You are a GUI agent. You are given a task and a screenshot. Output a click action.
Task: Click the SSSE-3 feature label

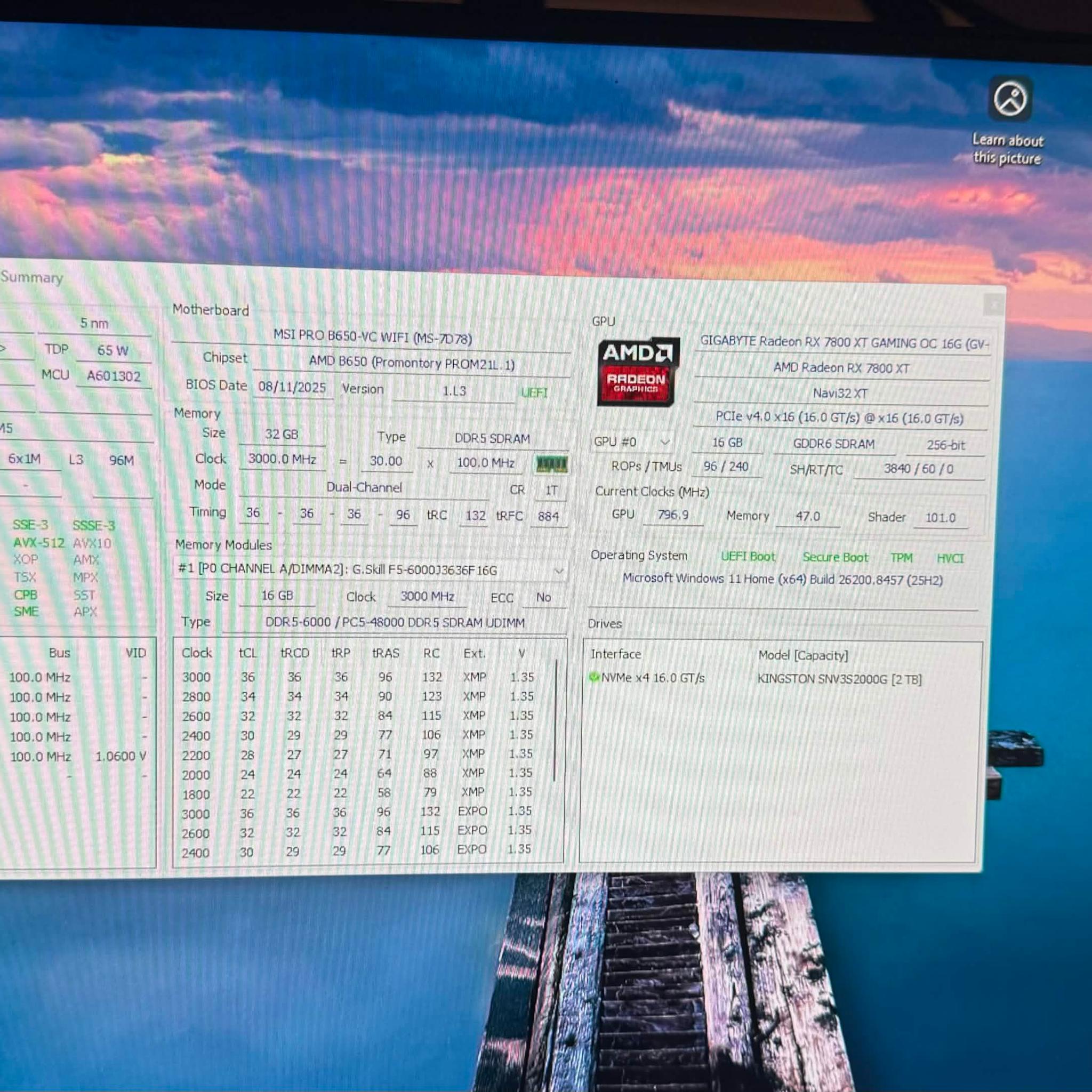pos(94,526)
